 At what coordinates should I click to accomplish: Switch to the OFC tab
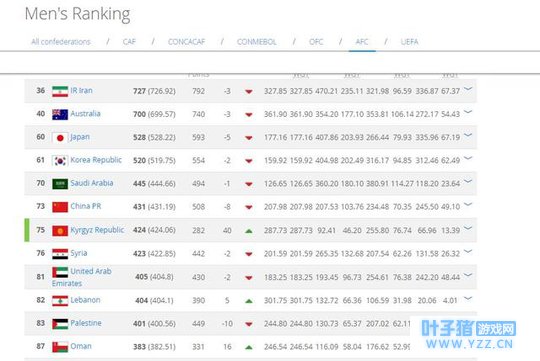[316, 42]
